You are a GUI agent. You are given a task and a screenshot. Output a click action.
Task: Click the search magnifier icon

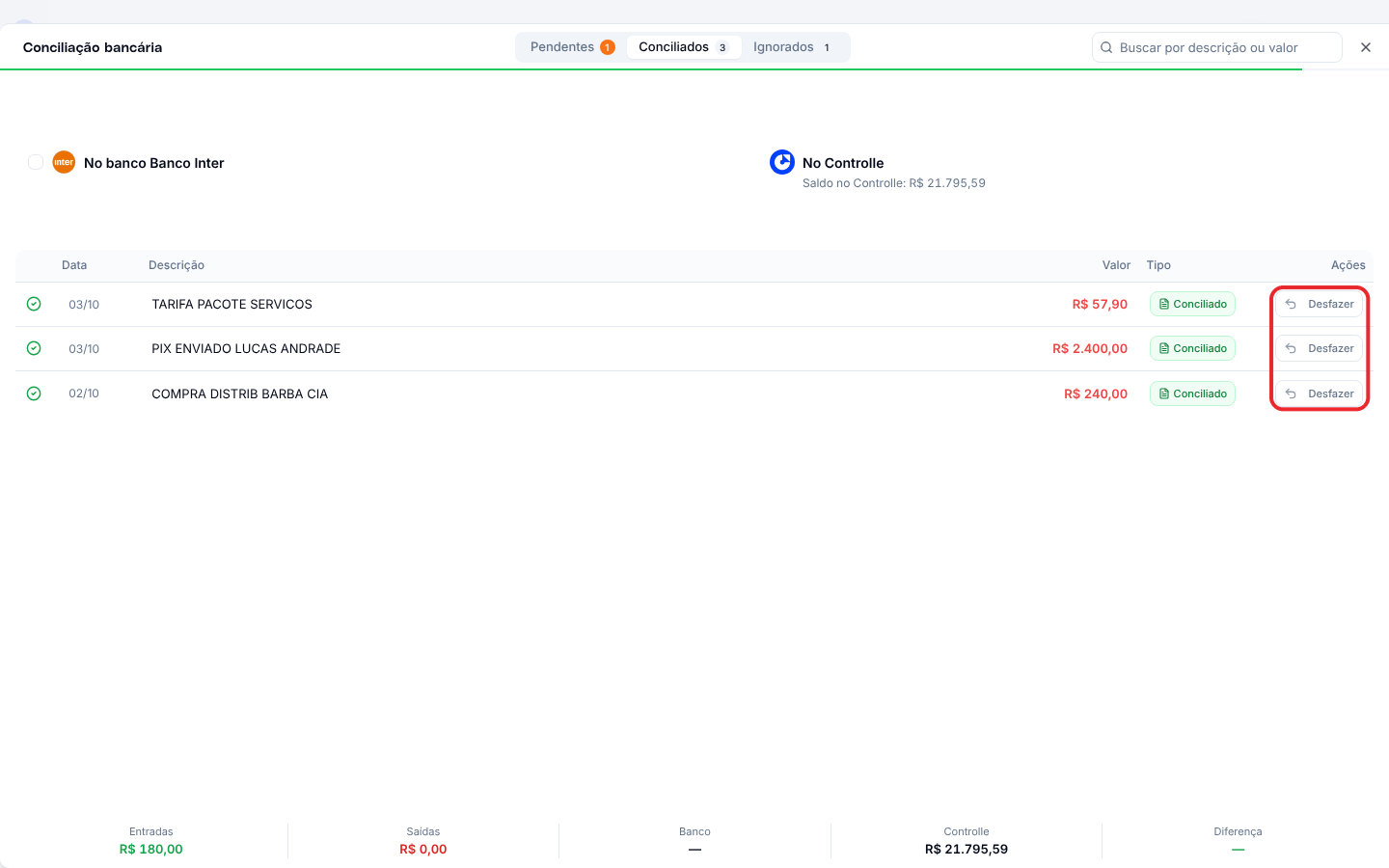click(1106, 47)
